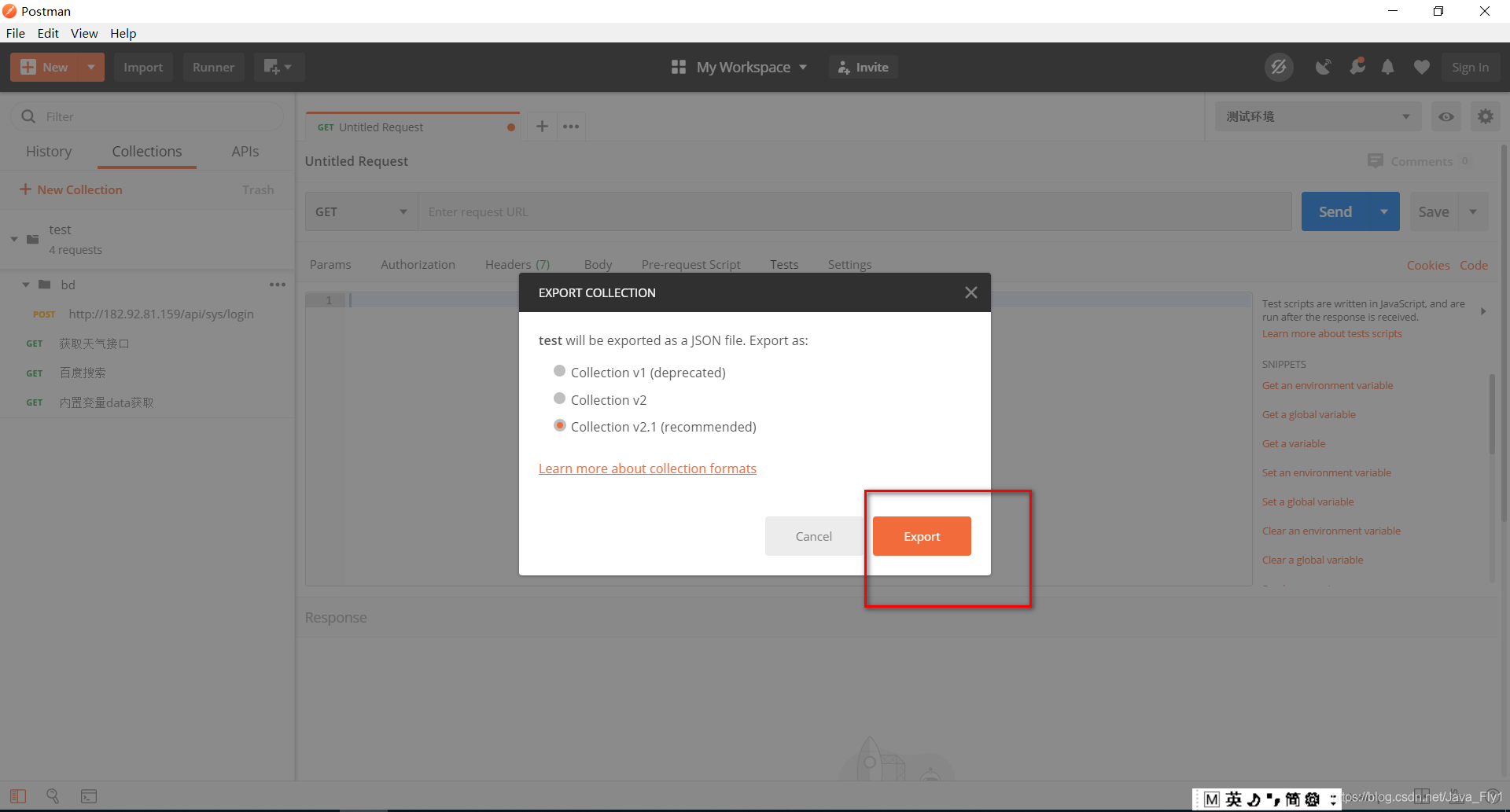Open the Authorization tab

pyautogui.click(x=418, y=265)
